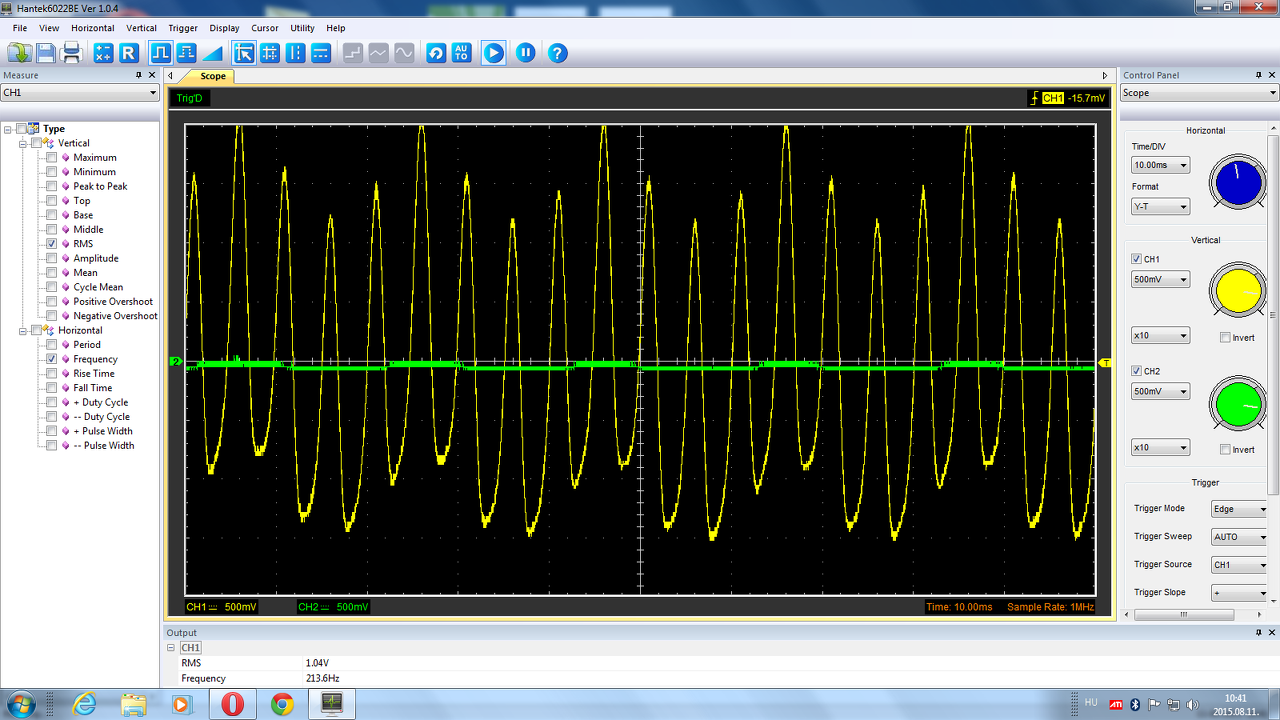The height and width of the screenshot is (720, 1280).
Task: Click the blue undo arrow icon
Action: pyautogui.click(x=436, y=53)
